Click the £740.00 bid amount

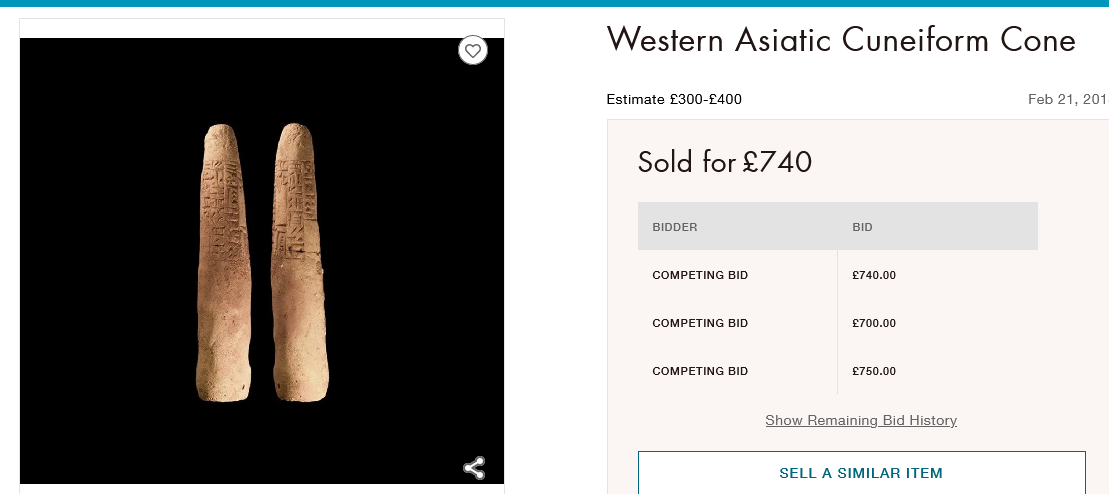tap(874, 275)
